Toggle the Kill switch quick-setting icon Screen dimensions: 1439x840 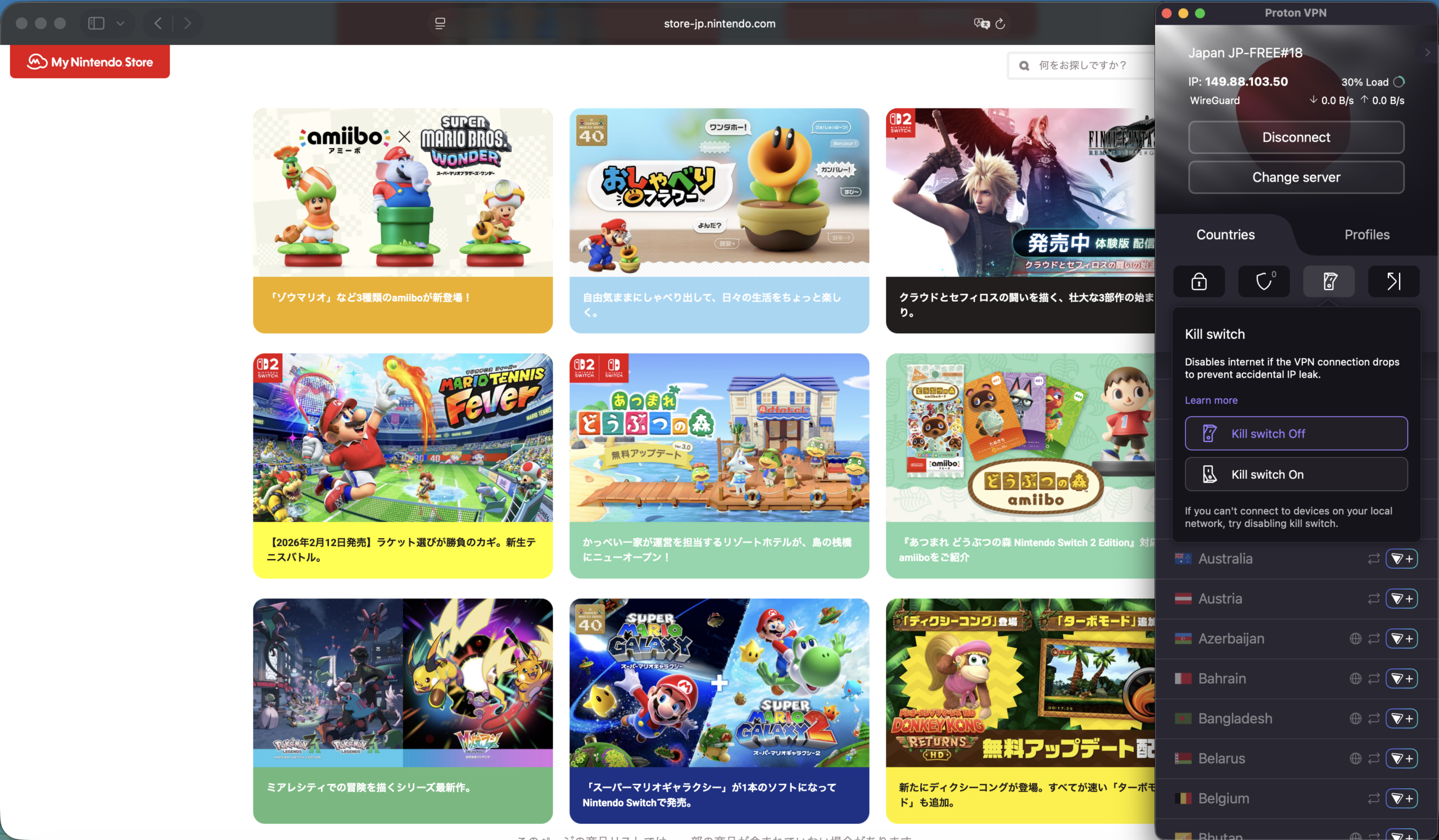[x=1329, y=281]
